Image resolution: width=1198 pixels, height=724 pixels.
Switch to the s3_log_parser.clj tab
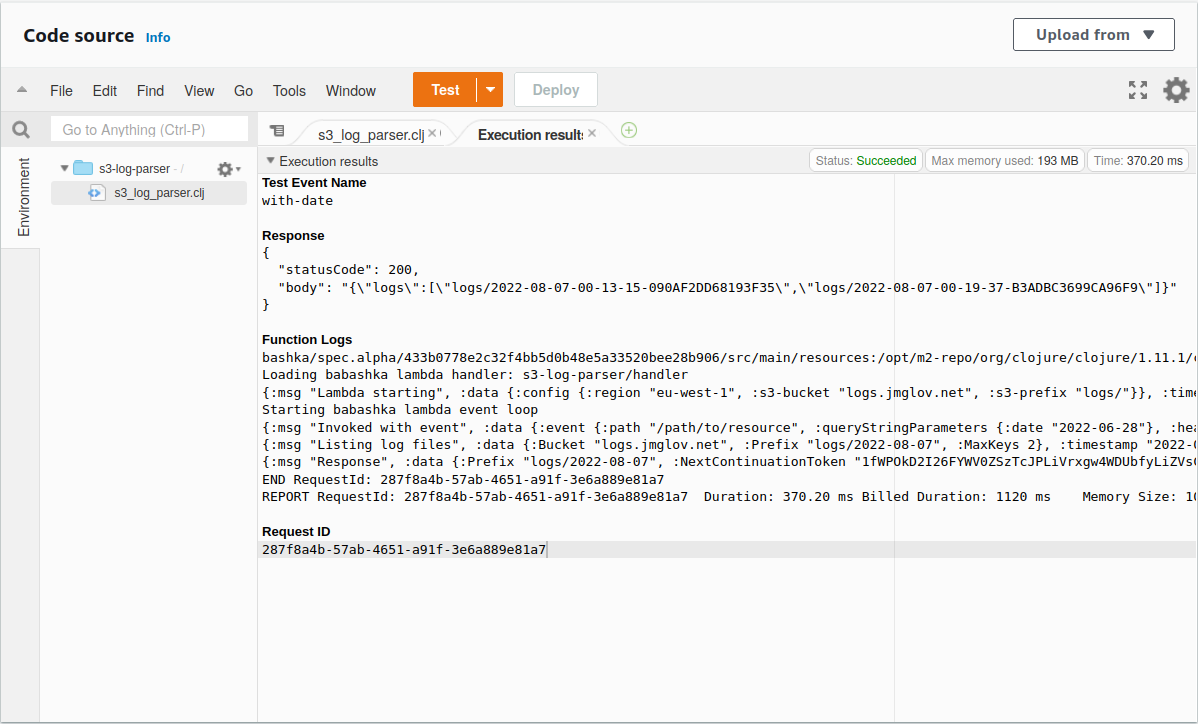click(x=371, y=134)
